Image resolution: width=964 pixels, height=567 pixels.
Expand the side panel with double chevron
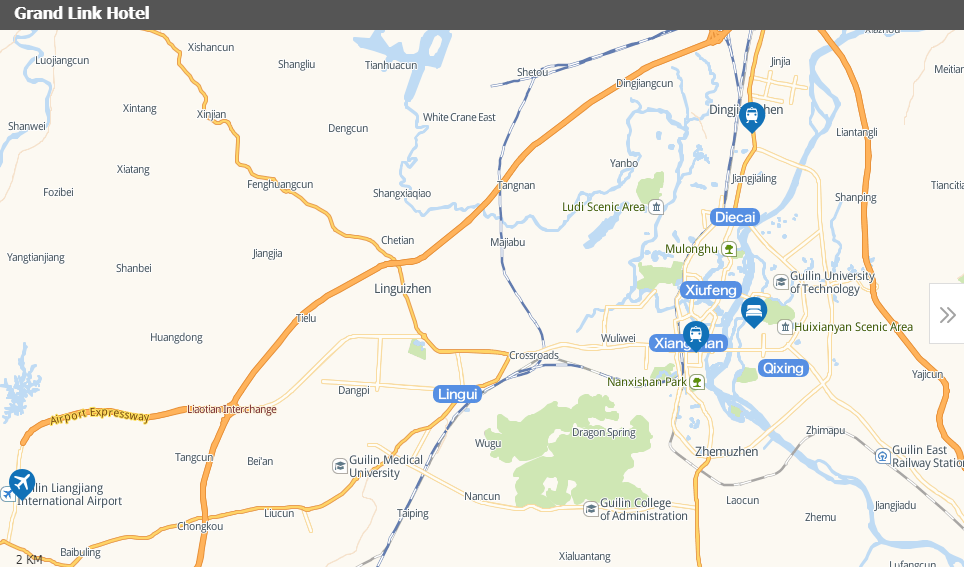point(947,315)
